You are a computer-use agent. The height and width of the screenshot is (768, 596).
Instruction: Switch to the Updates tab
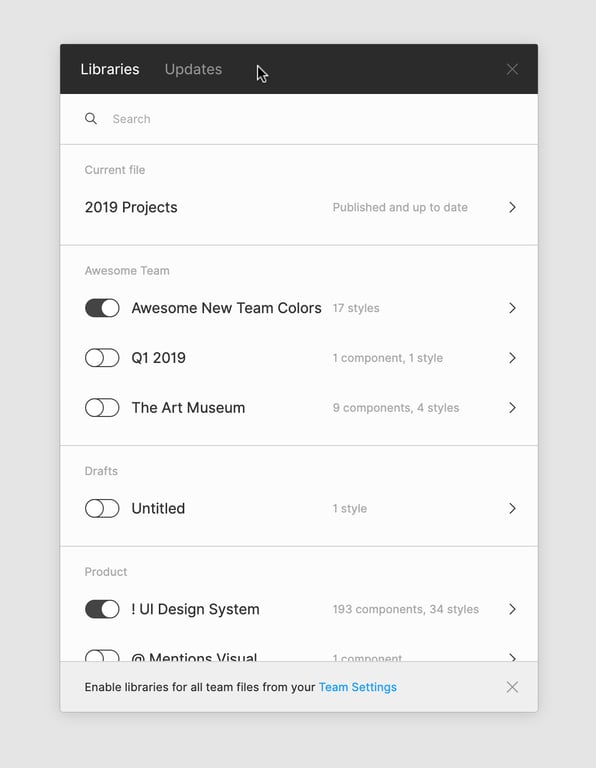click(x=193, y=69)
